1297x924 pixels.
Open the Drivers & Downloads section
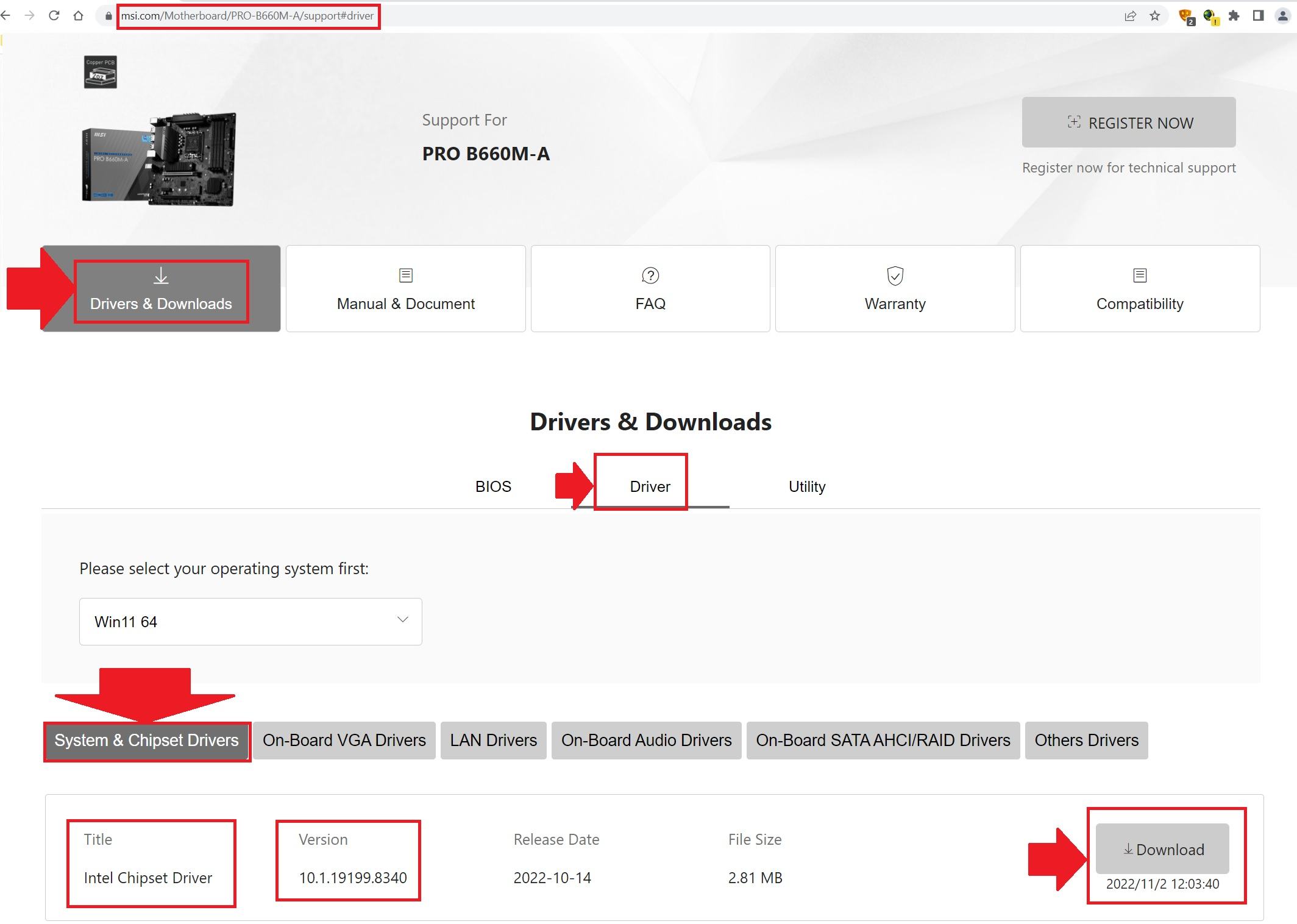(x=161, y=289)
